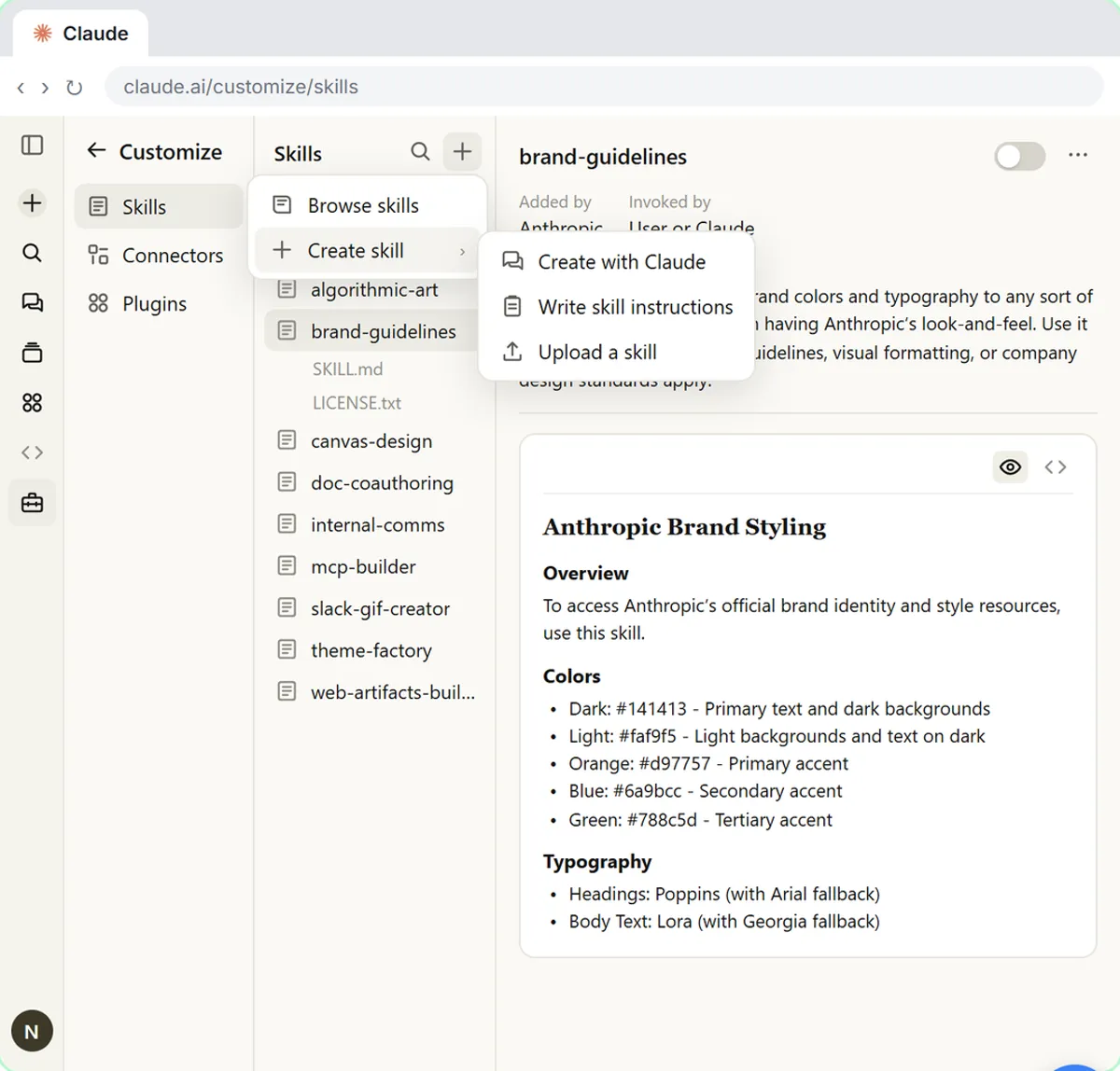The image size is (1120, 1071).
Task: Select the canvas-design skill
Action: pos(373,440)
